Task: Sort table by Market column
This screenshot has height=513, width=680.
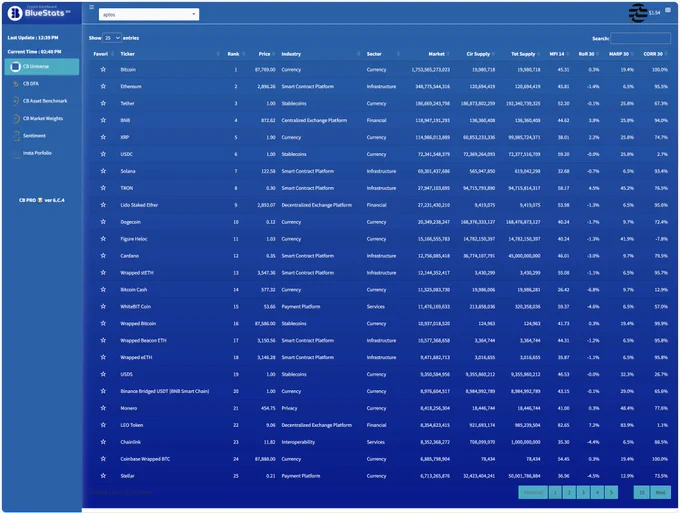Action: pyautogui.click(x=437, y=54)
